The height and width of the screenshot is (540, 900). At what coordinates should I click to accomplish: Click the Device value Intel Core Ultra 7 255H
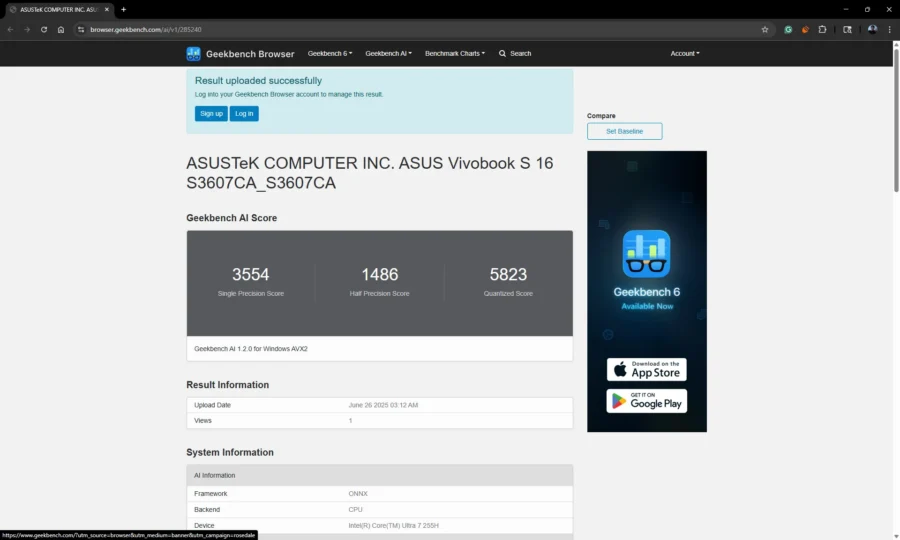(x=394, y=526)
